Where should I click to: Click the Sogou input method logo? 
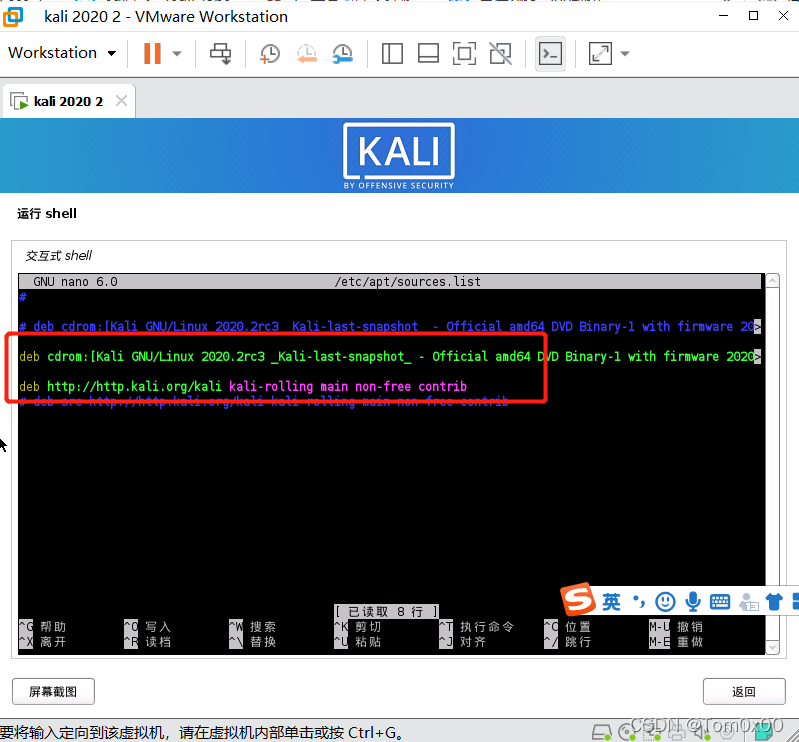[x=578, y=599]
